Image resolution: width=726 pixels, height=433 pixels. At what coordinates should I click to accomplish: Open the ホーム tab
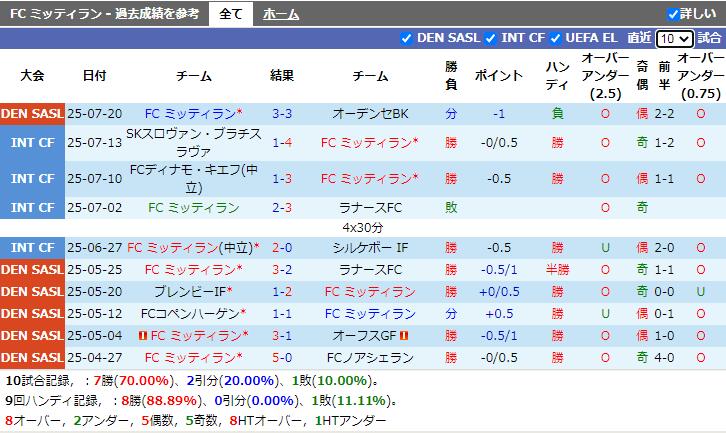281,14
